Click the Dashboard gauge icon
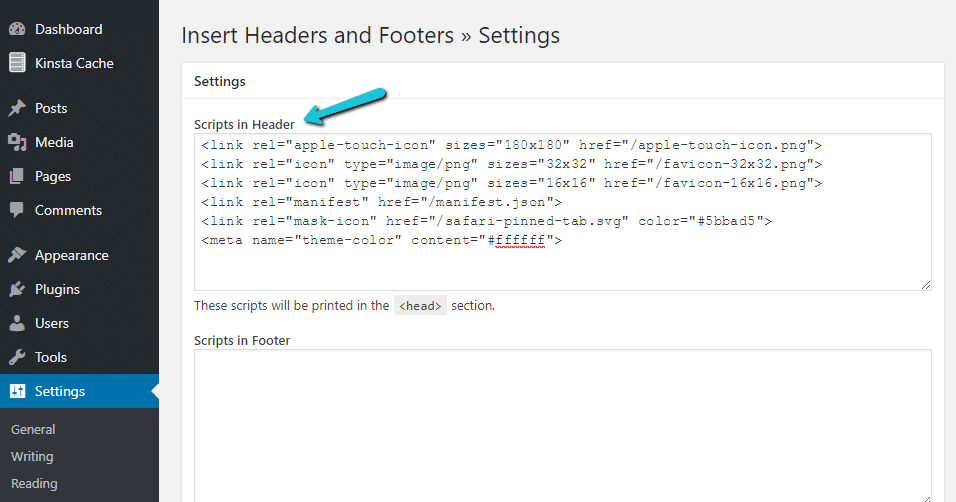 (x=17, y=29)
